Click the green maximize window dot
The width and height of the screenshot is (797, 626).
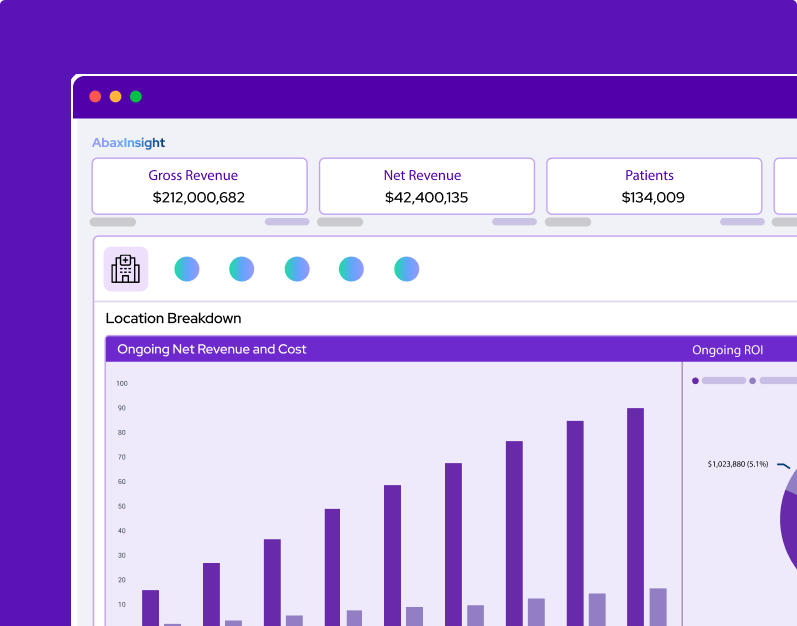tap(136, 97)
